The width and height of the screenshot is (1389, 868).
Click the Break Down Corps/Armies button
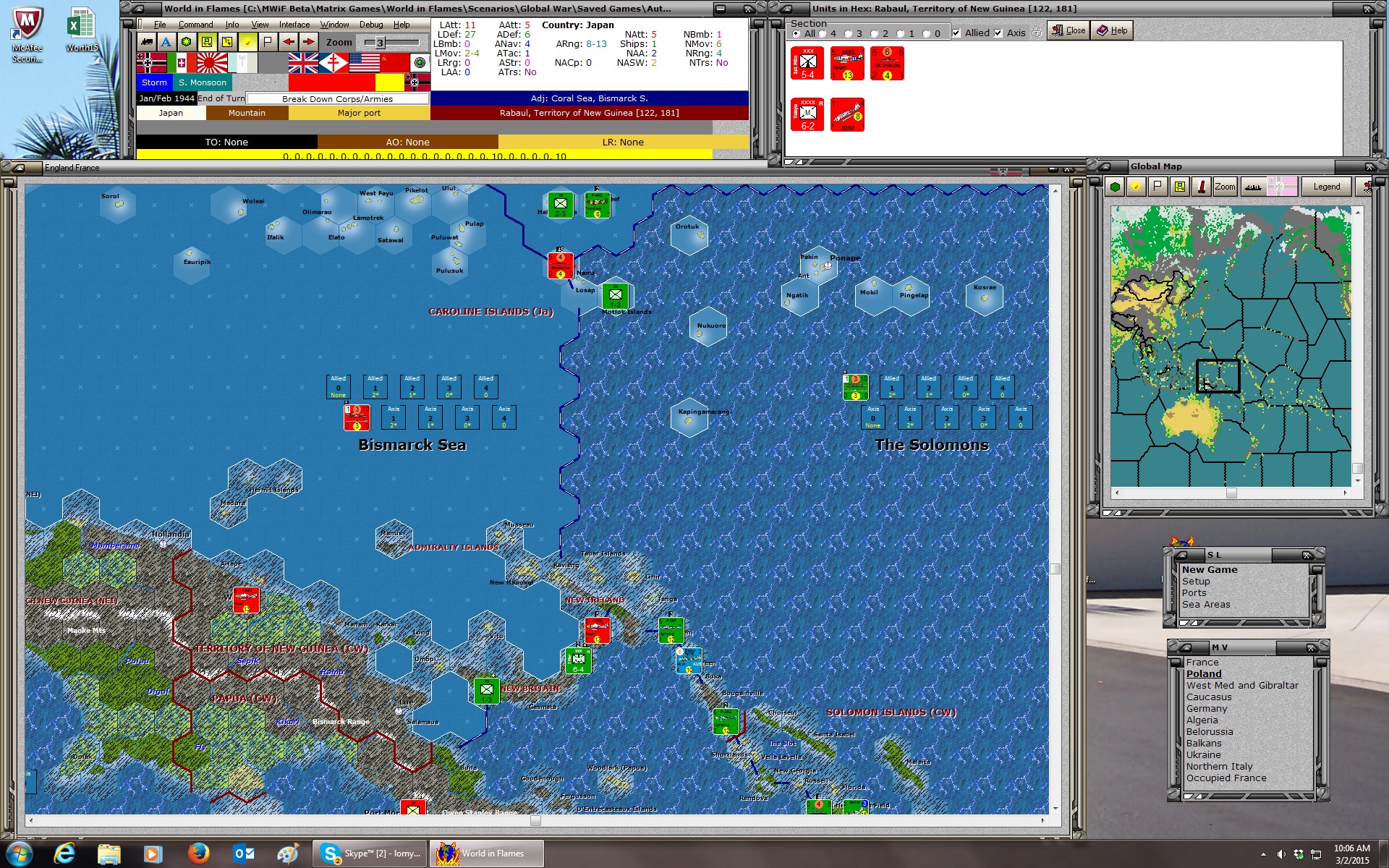pos(337,99)
